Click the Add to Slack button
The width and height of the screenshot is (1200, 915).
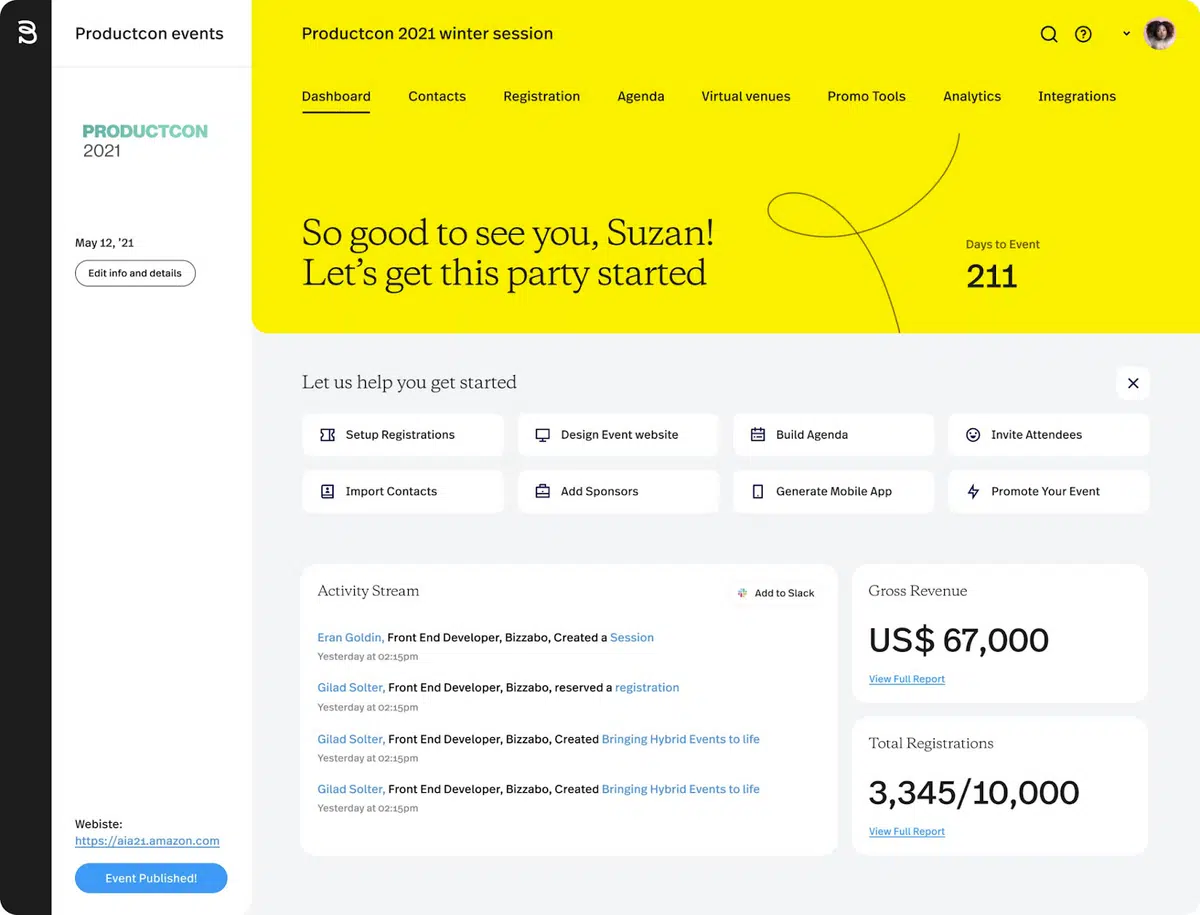776,593
